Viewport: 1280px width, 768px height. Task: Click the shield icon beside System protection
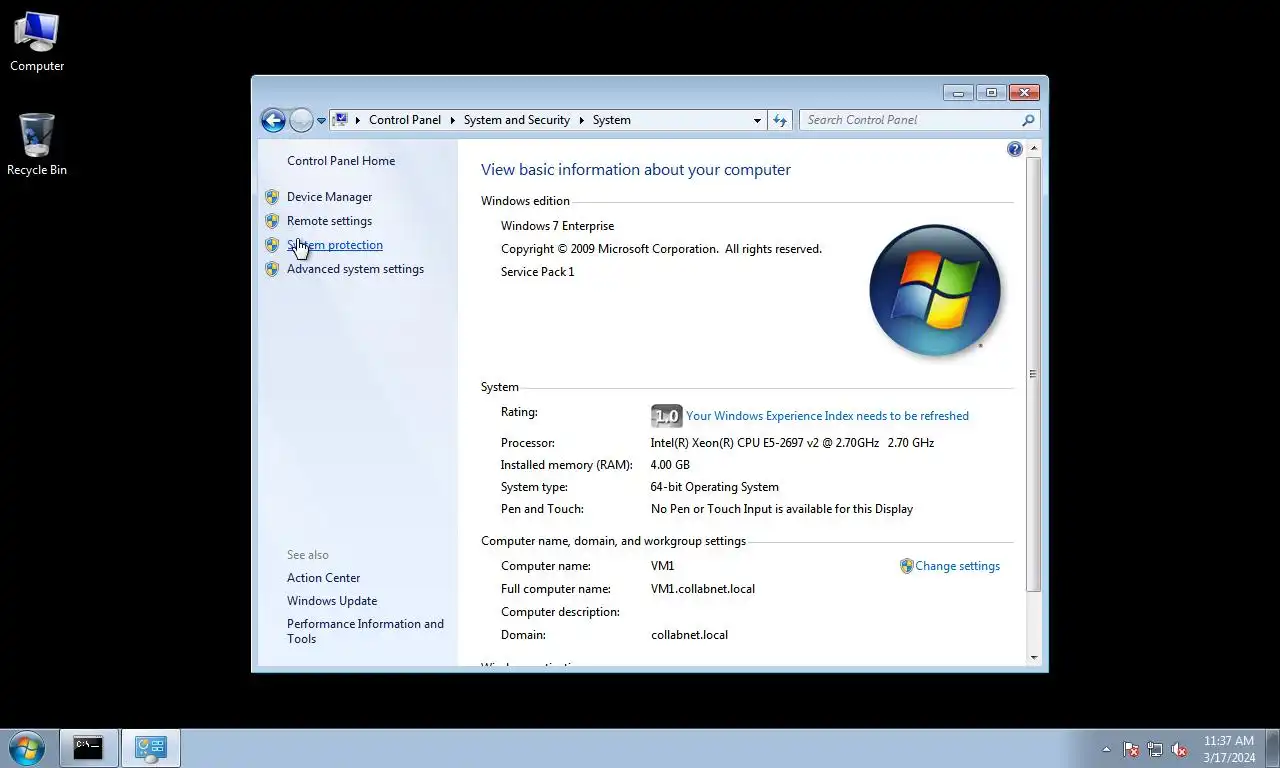pos(272,245)
